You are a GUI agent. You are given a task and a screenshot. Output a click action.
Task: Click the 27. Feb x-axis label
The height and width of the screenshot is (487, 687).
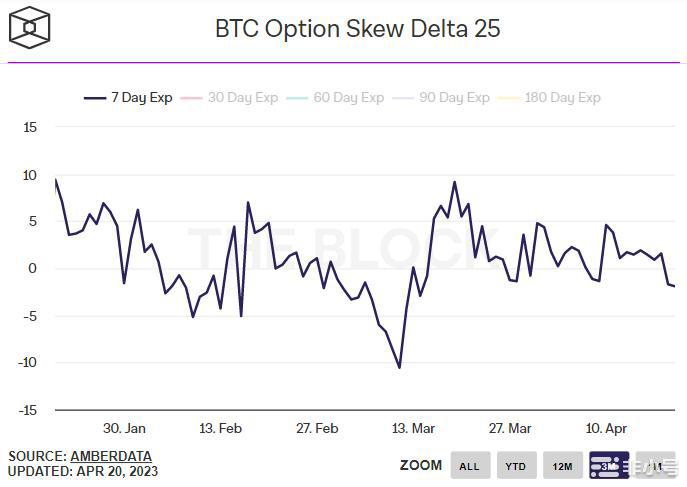tap(317, 428)
